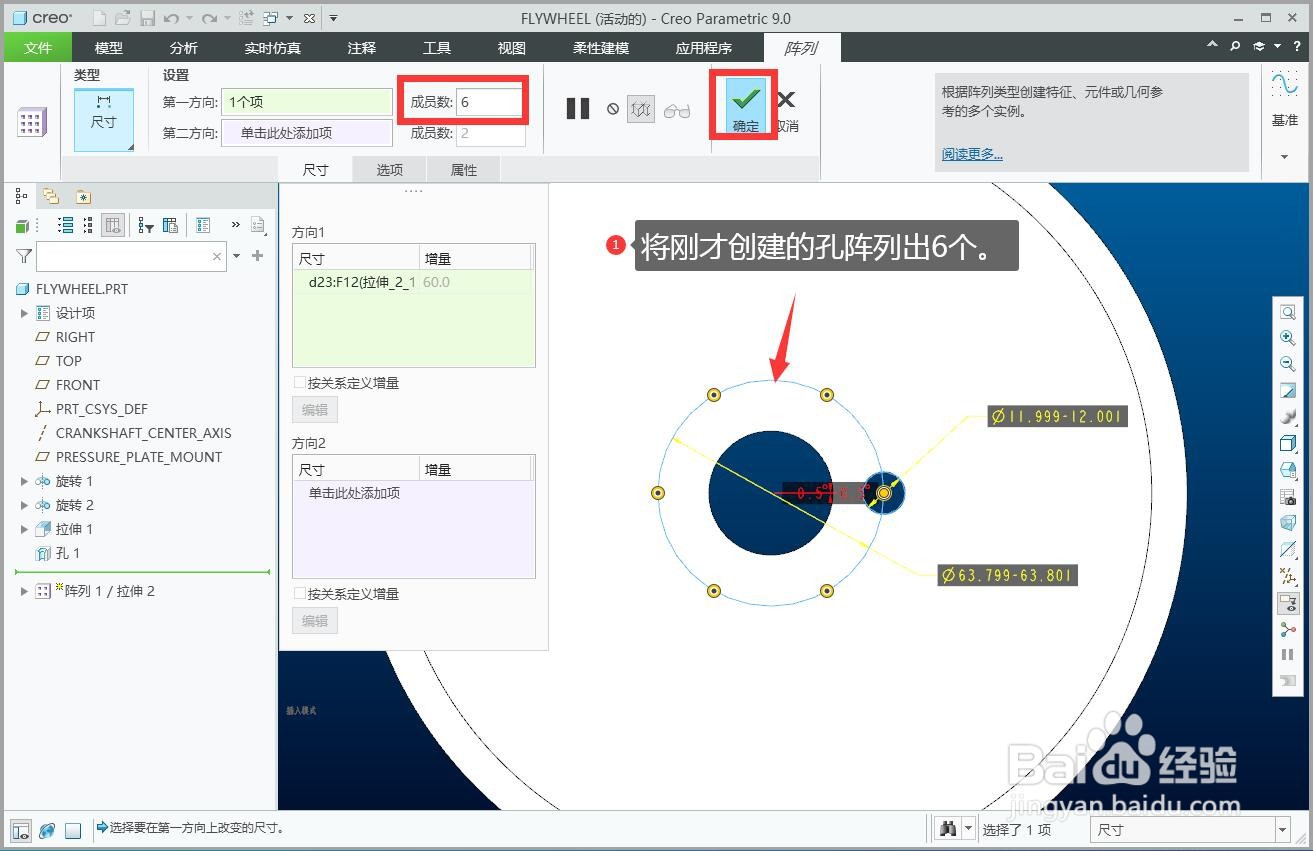Click the first direction 成员数 field showing 6
Screen dimensions: 1313x851
click(x=489, y=102)
